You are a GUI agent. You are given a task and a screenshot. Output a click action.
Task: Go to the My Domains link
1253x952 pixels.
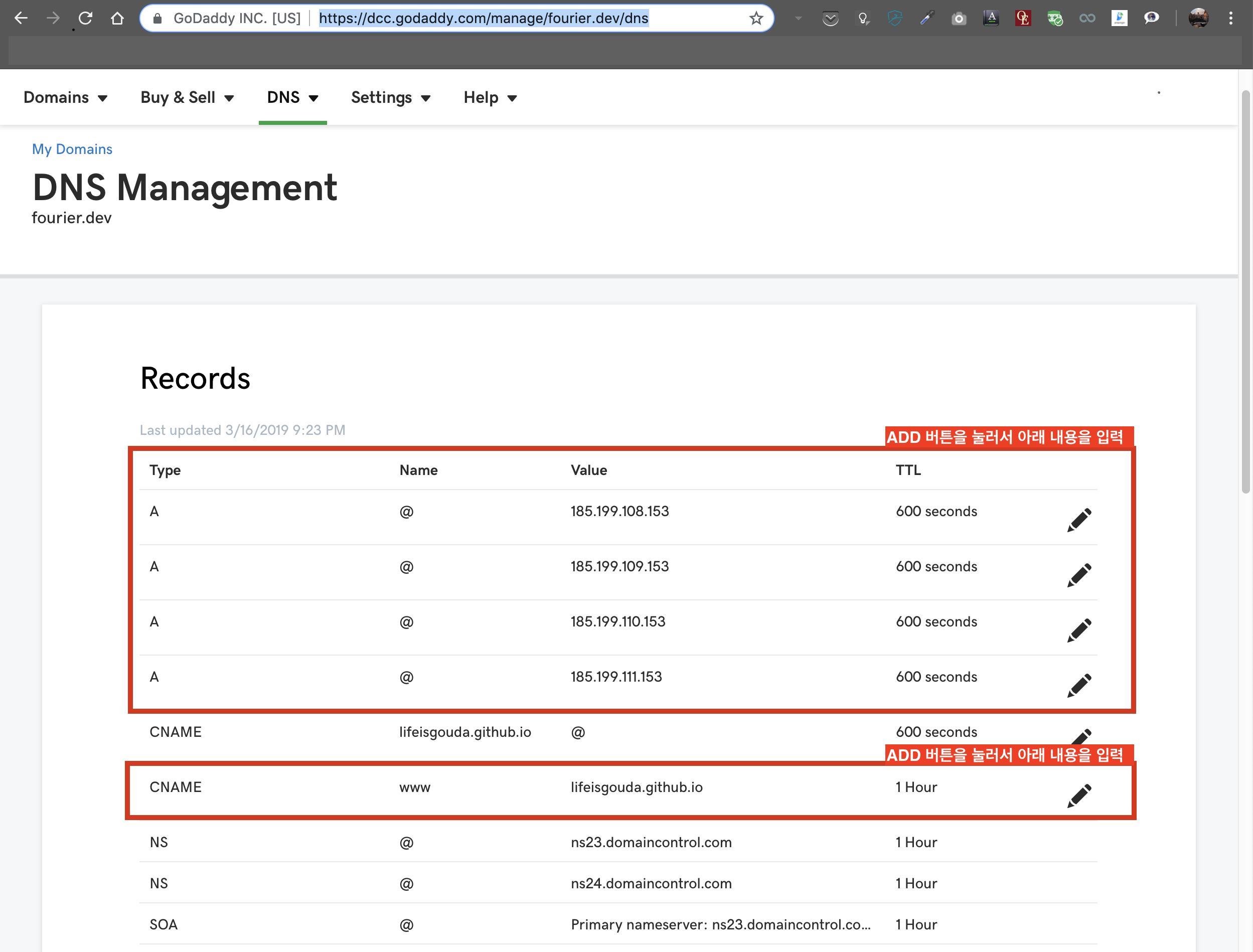[x=72, y=149]
